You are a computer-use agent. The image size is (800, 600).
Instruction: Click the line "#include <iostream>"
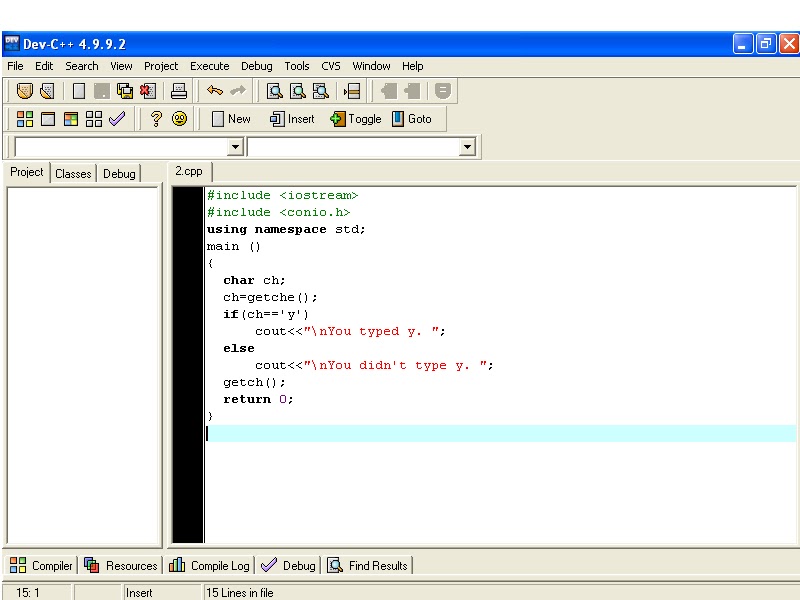coord(283,195)
